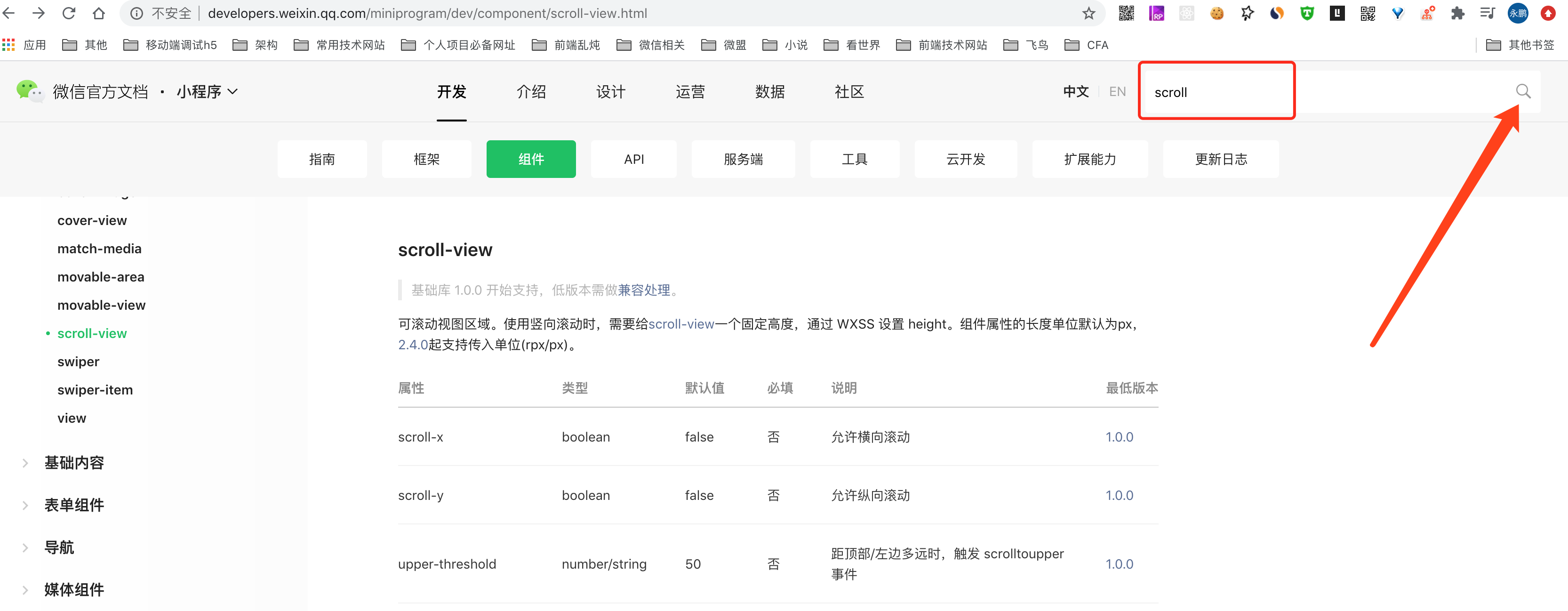Image resolution: width=1568 pixels, height=611 pixels.
Task: Switch to the API tab
Action: click(634, 159)
